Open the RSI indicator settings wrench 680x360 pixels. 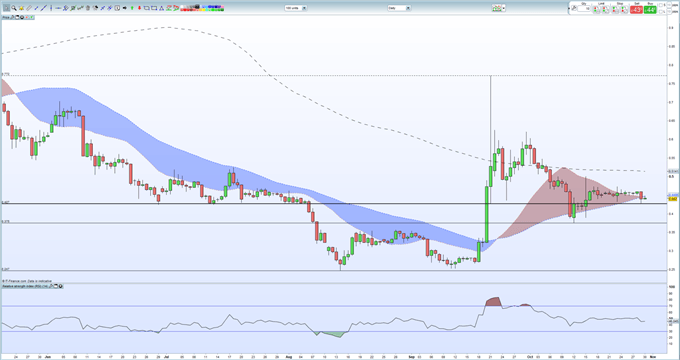click(x=50, y=286)
